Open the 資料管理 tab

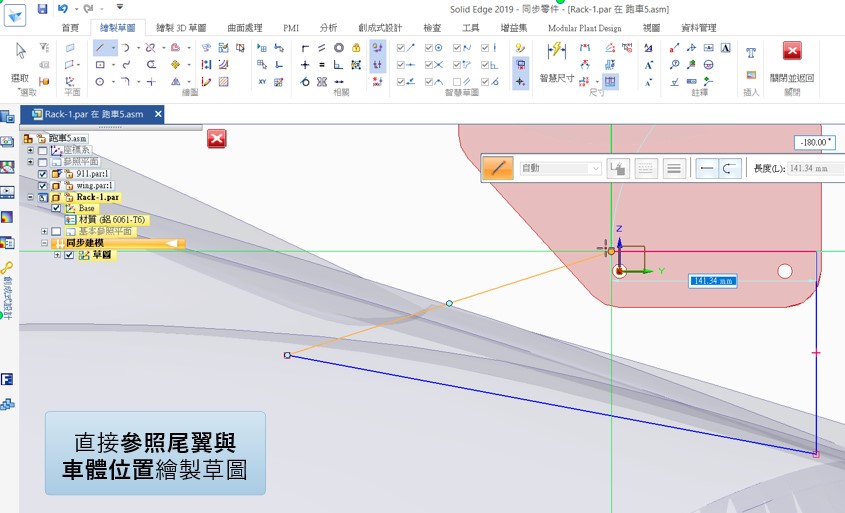point(698,27)
